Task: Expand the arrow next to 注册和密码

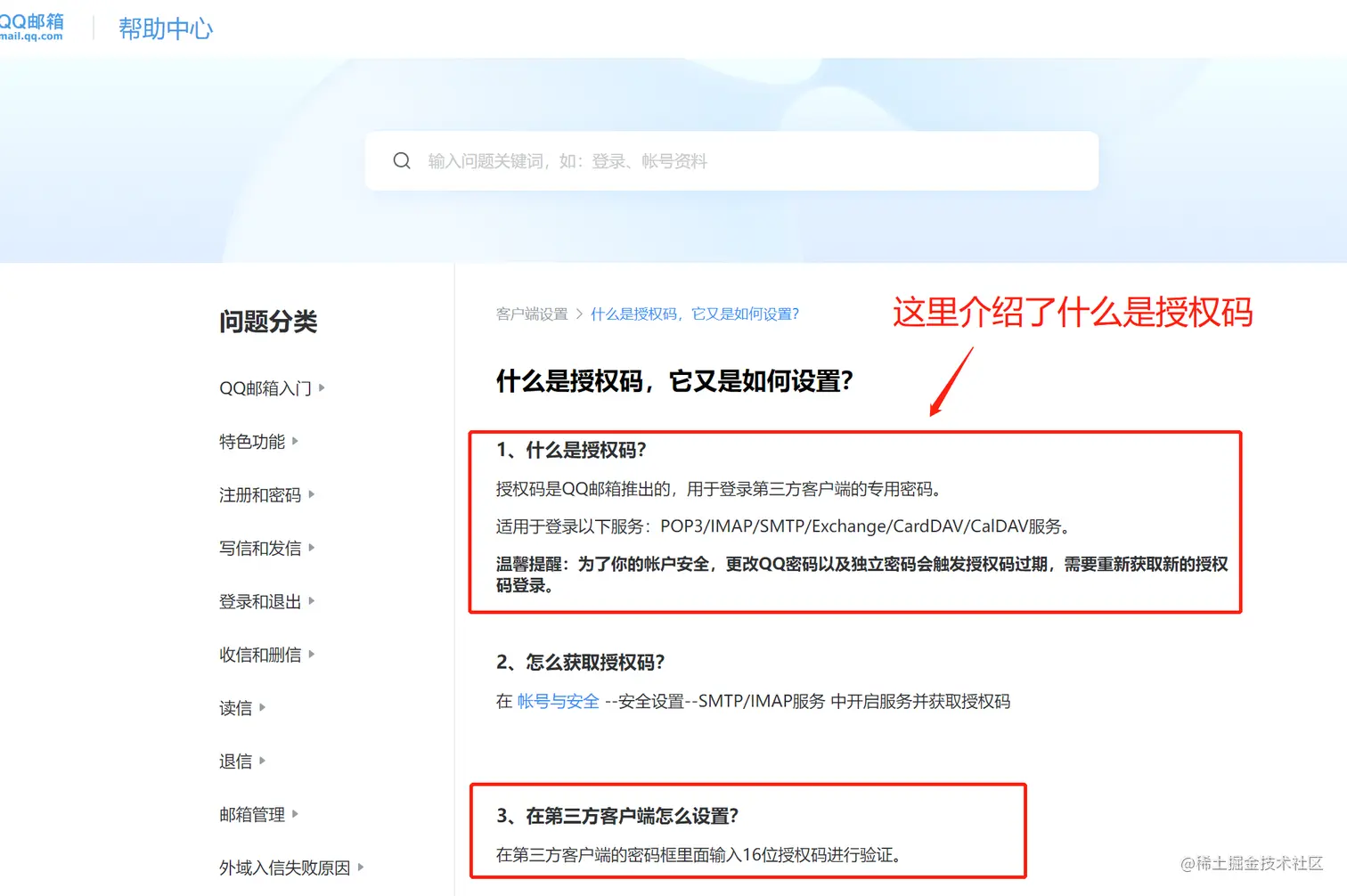Action: point(311,494)
